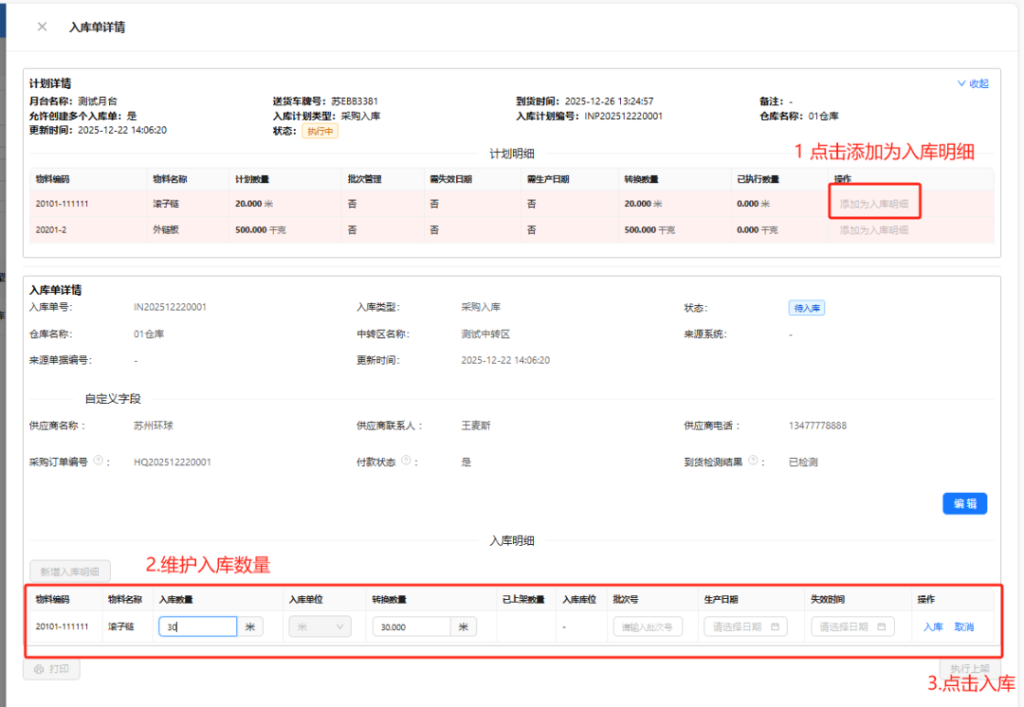Click the 执行上架 button
1024x707 pixels.
pyautogui.click(x=969, y=669)
